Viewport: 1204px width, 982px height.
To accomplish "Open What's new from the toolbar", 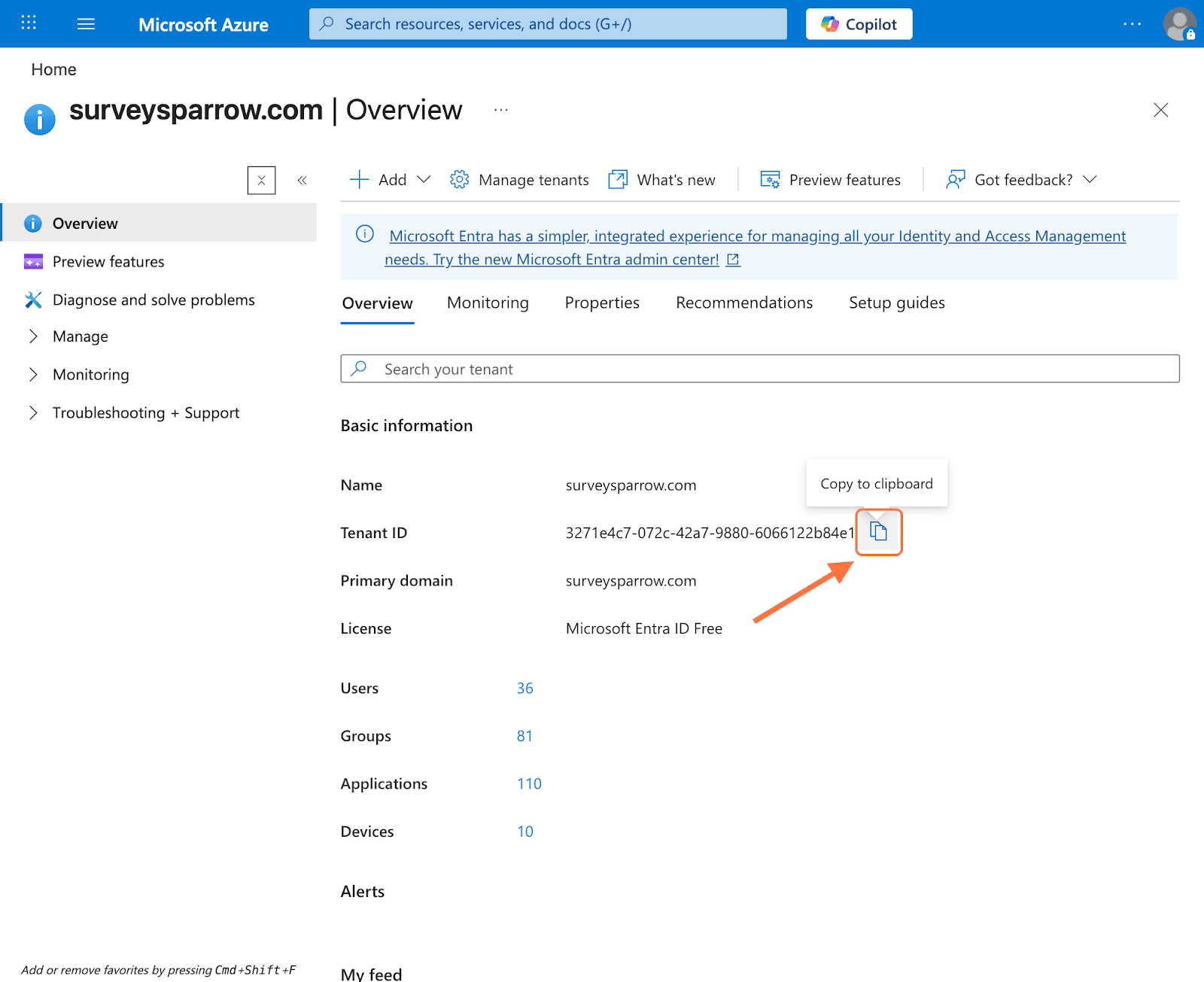I will (x=661, y=180).
